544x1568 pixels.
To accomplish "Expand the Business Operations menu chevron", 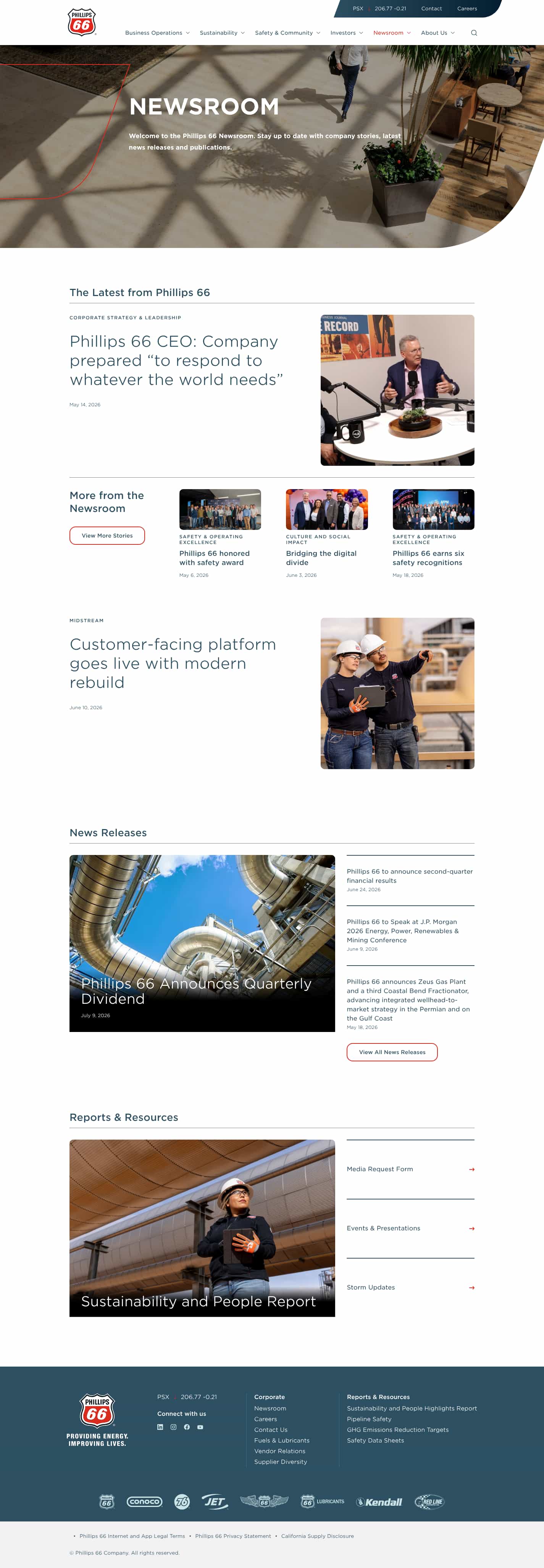I will click(187, 33).
